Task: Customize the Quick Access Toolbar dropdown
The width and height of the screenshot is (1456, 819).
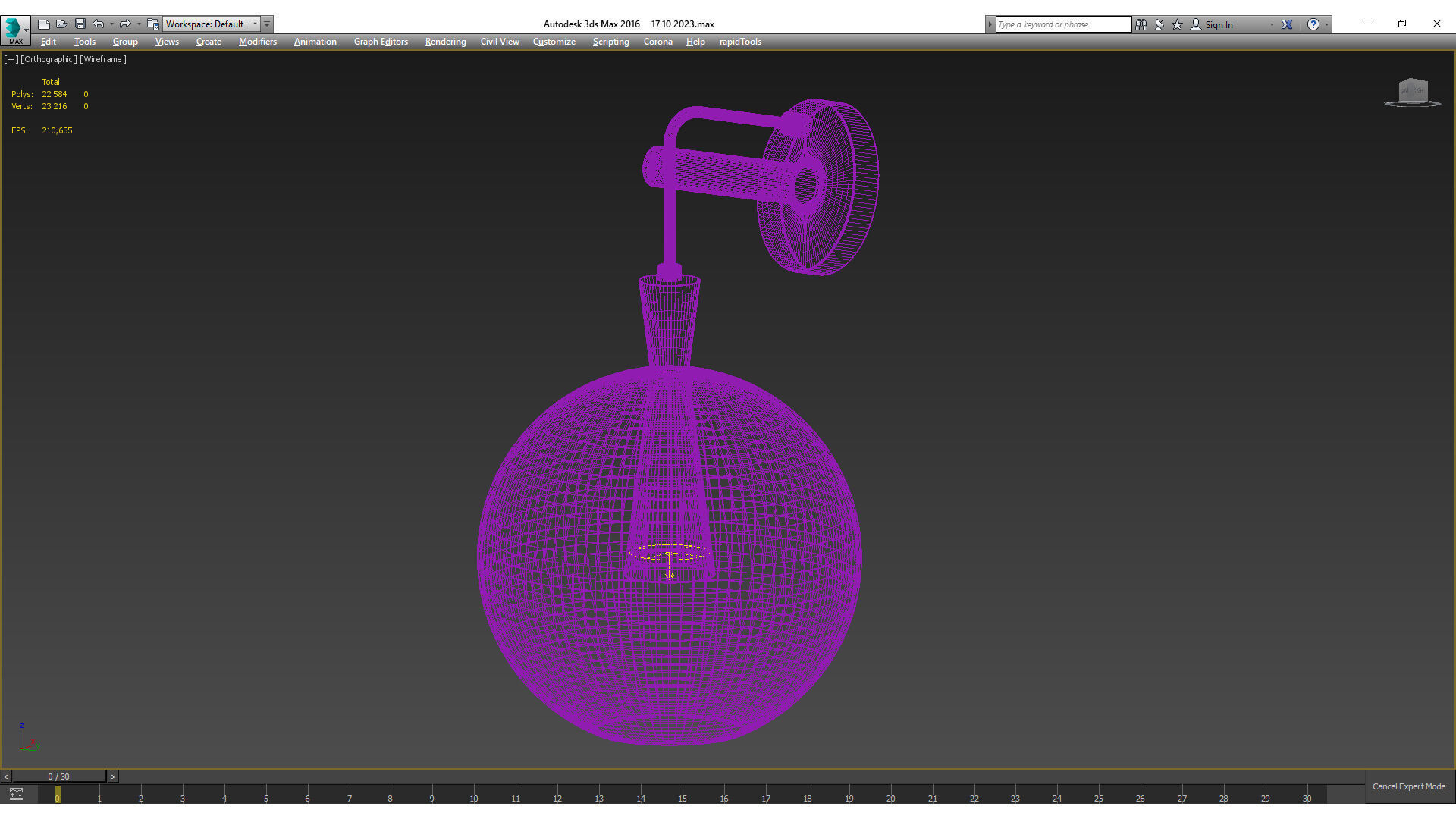Action: pos(267,24)
